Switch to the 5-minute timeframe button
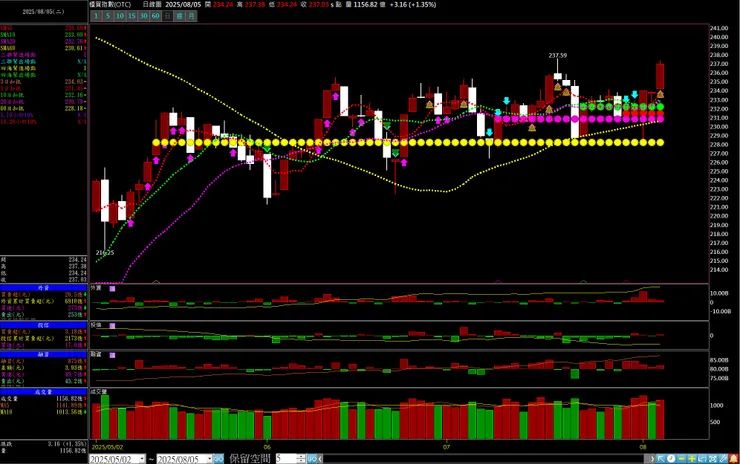The image size is (740, 464). click(x=108, y=16)
